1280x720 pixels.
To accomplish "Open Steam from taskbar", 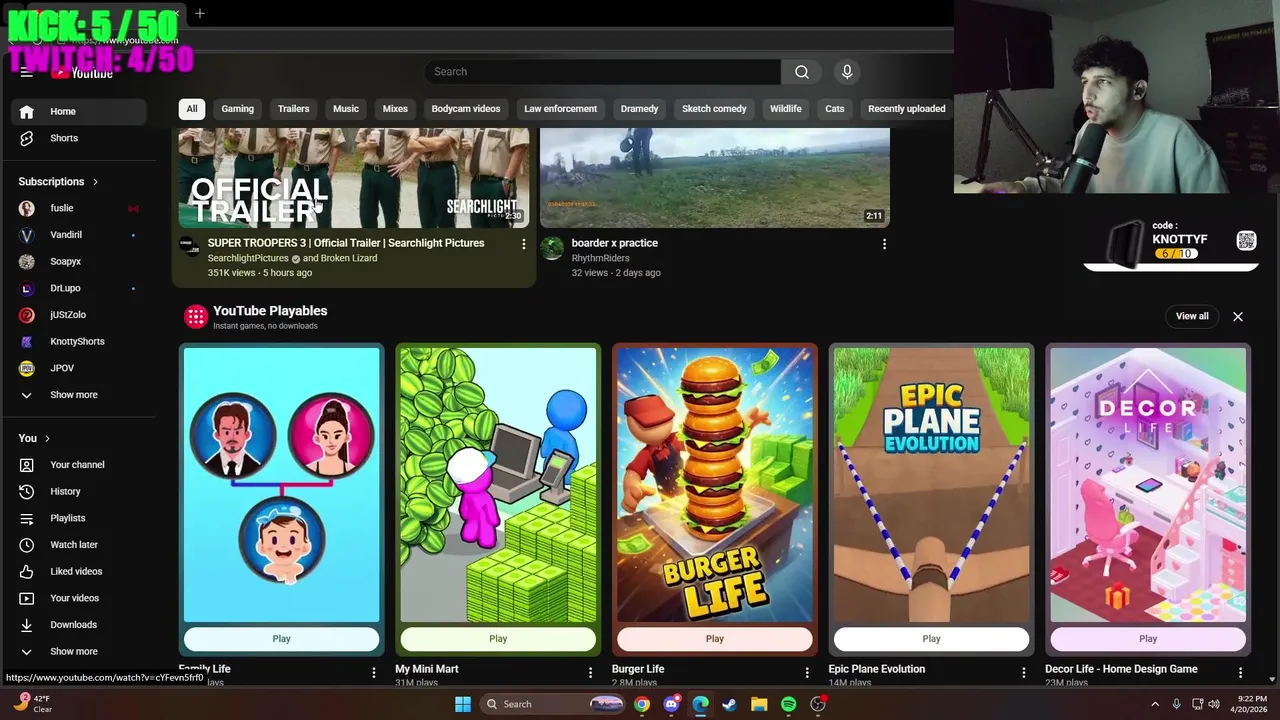I will coord(730,704).
